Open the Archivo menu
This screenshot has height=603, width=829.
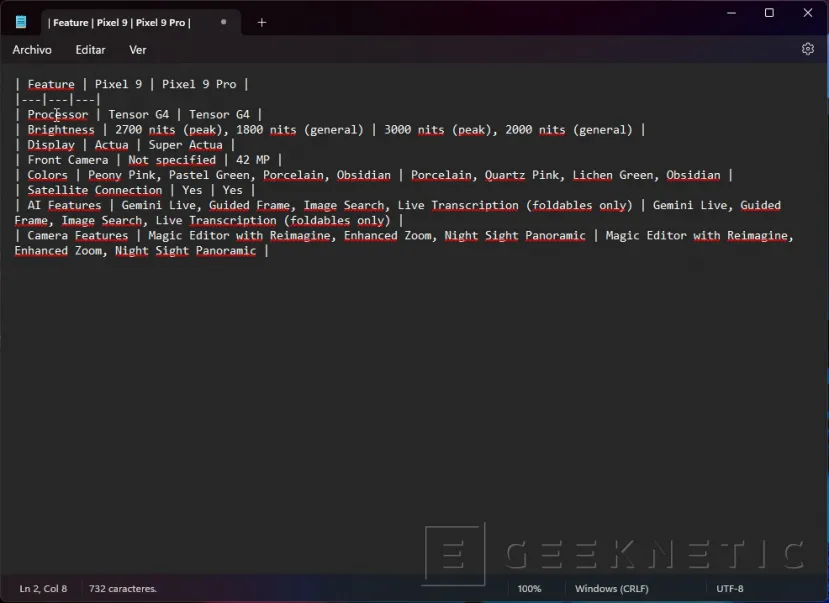click(x=32, y=50)
